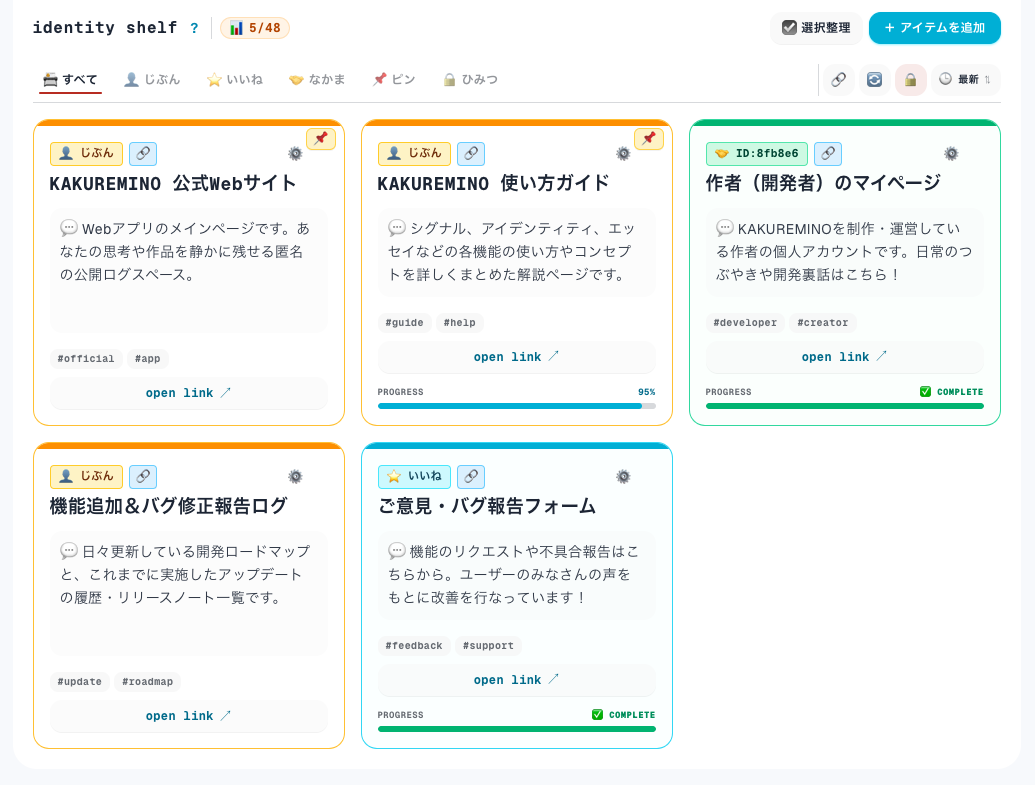Click the #feedback tag
The image size is (1035, 785).
(x=414, y=646)
